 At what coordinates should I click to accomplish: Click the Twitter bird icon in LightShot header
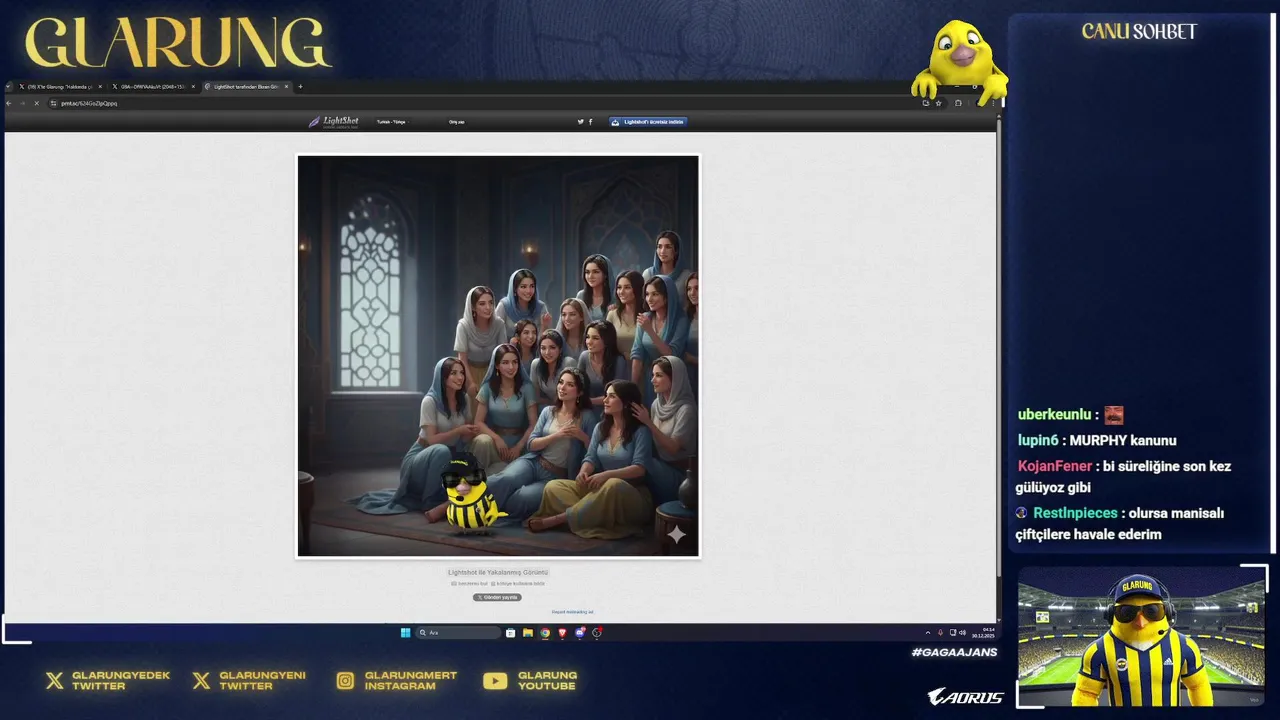click(x=580, y=122)
